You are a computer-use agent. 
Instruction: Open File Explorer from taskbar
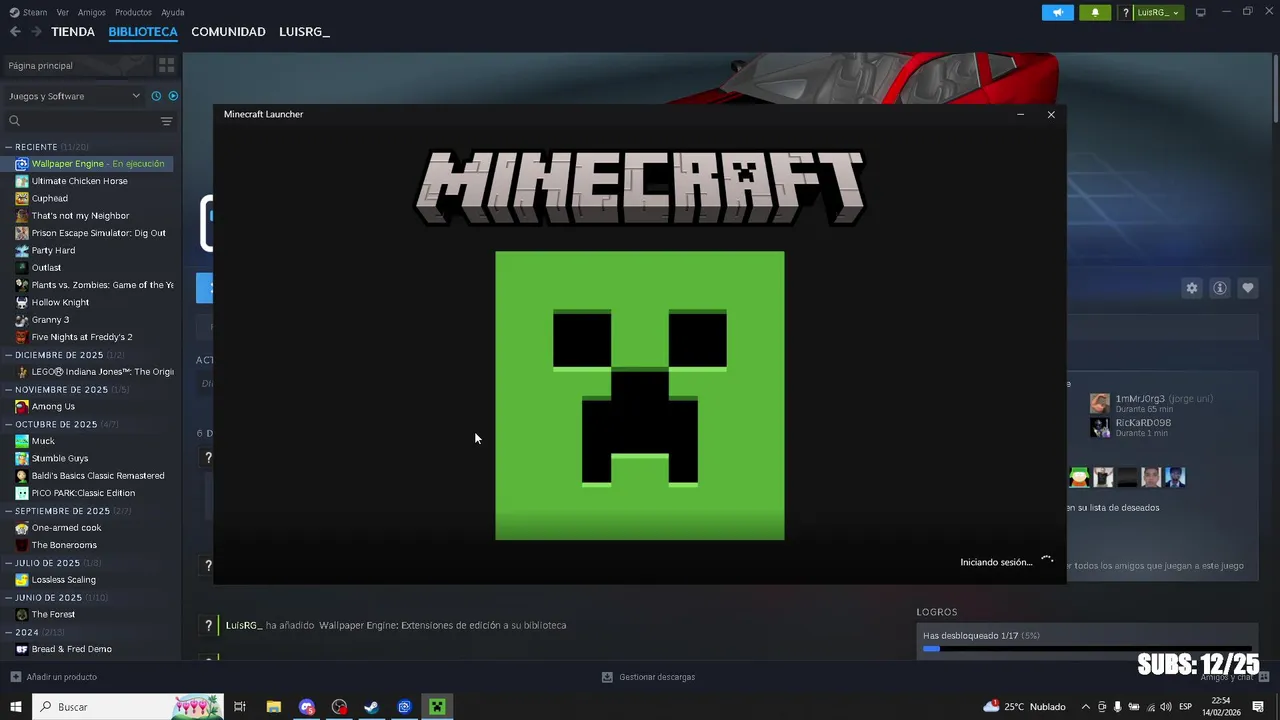pyautogui.click(x=273, y=707)
